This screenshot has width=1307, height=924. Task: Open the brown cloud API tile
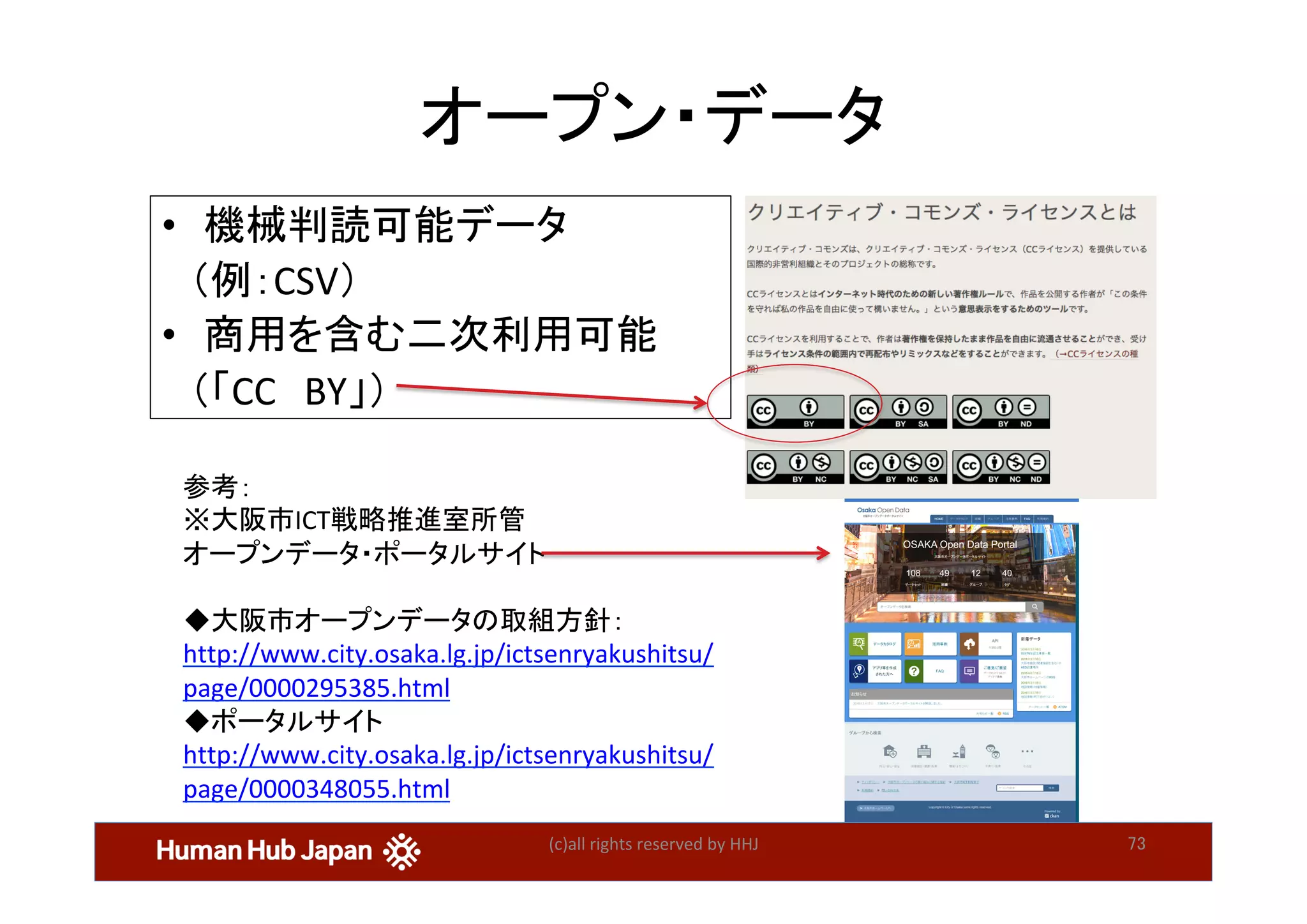(x=986, y=644)
